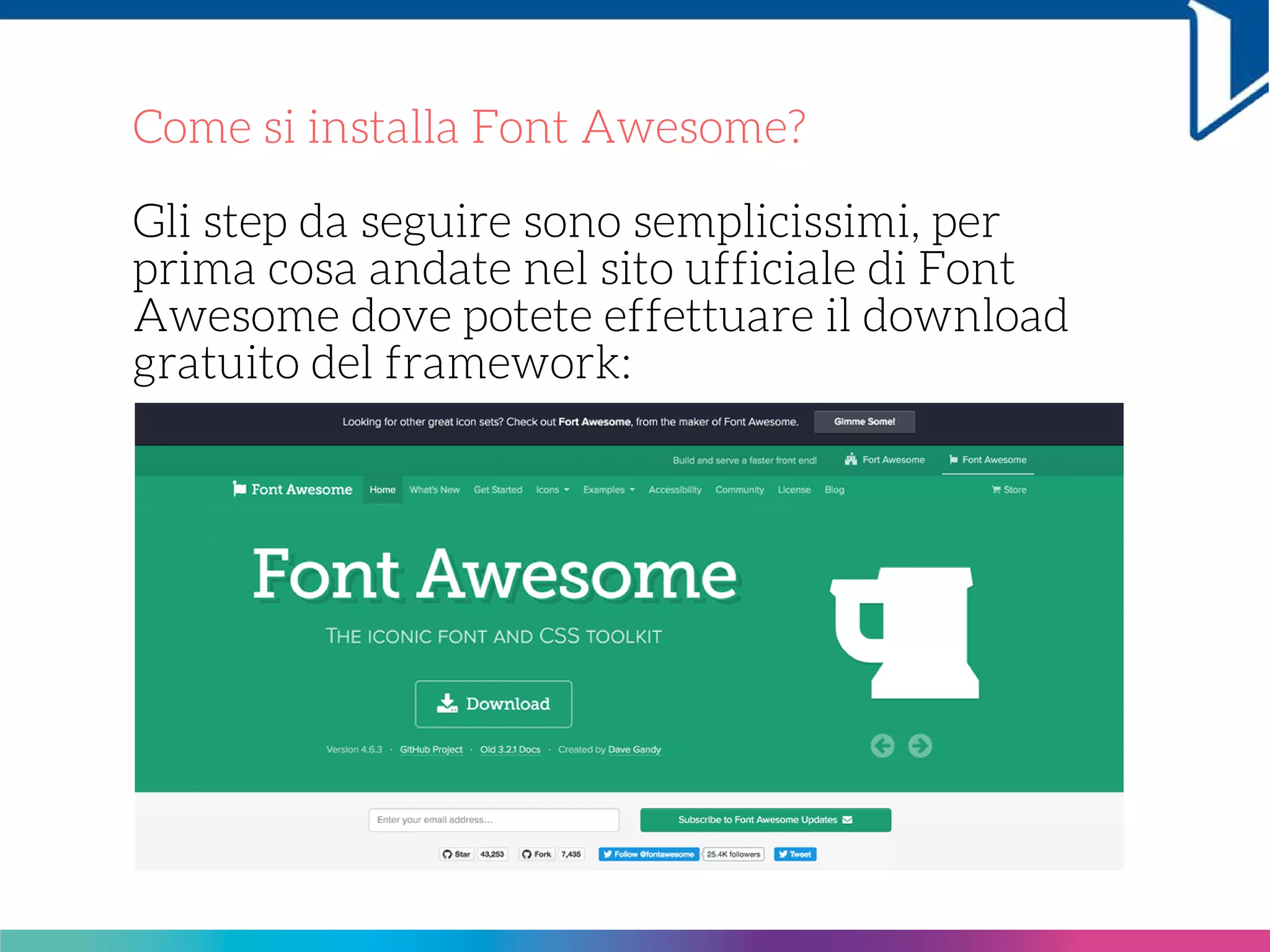Click Subscribe to Font Awesome Updates button
This screenshot has height=952, width=1270.
(765, 820)
